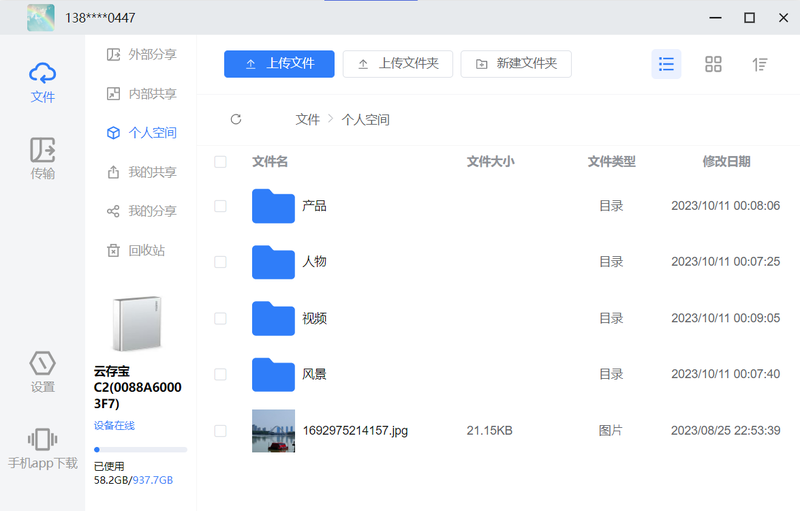Click the 内部共享 icon
Image resolution: width=800 pixels, height=511 pixels.
(113, 93)
